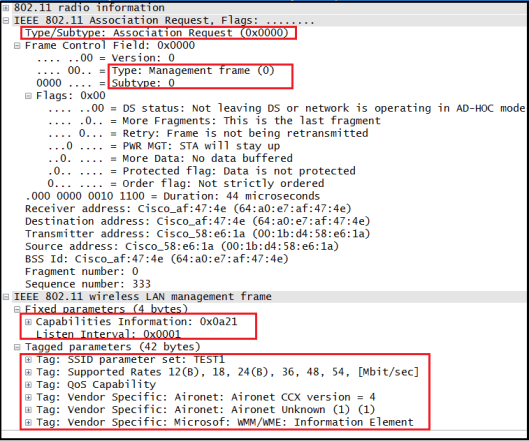Collapse the IEEE 802.11 Association Request section
The width and height of the screenshot is (529, 441).
point(6,21)
